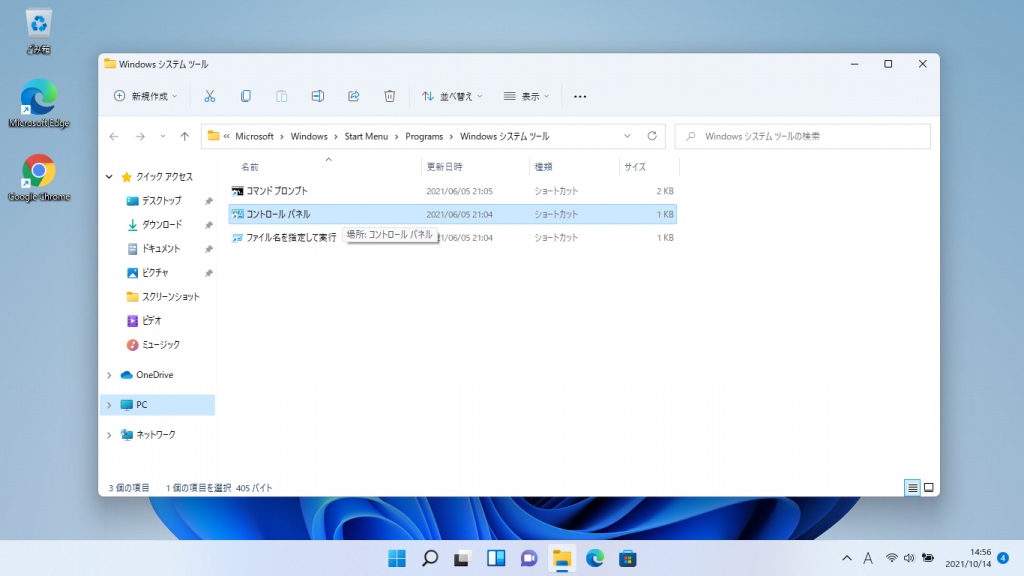This screenshot has width=1024, height=576.
Task: Switch to details view layout icon
Action: click(x=912, y=488)
